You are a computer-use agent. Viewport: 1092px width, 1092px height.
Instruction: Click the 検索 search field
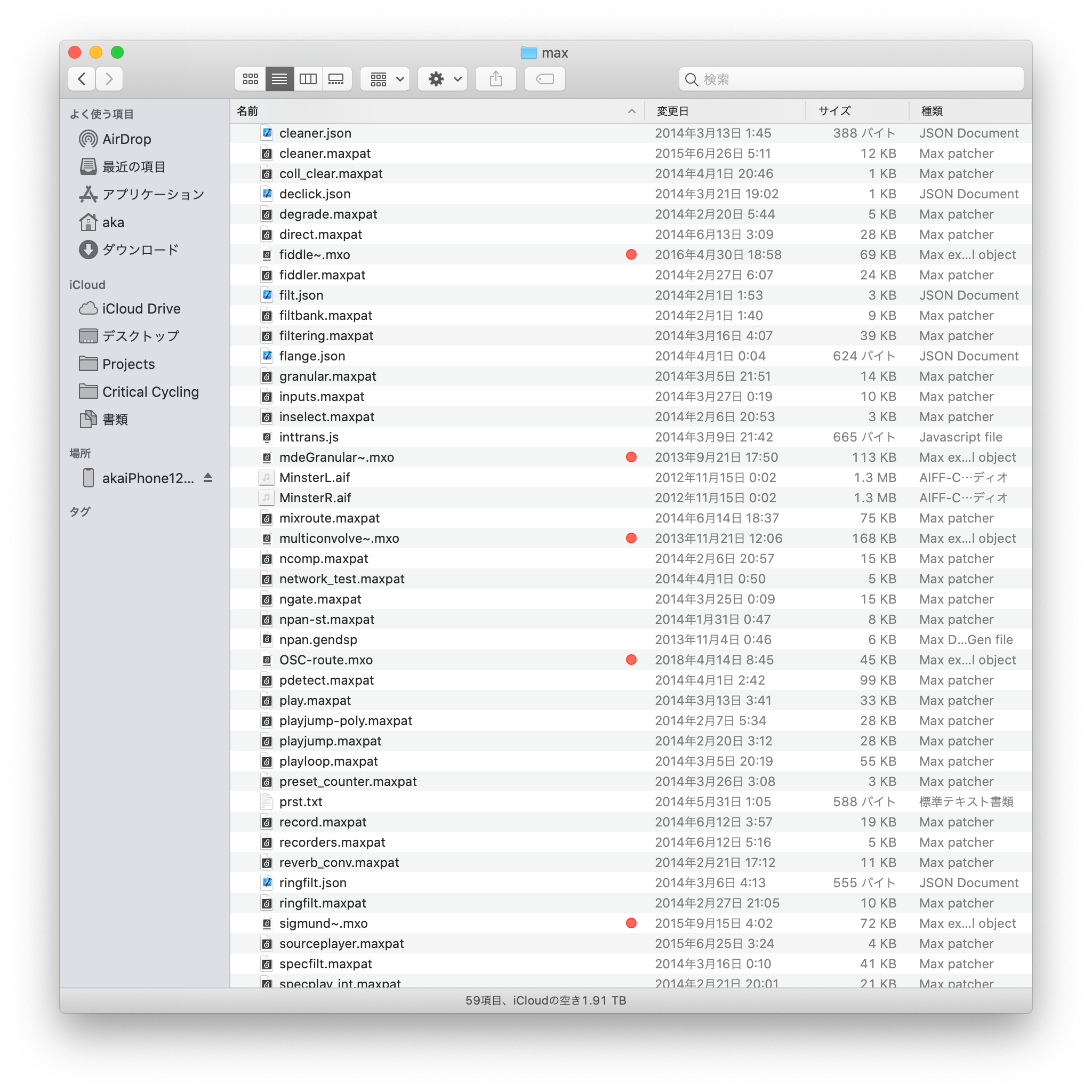850,79
